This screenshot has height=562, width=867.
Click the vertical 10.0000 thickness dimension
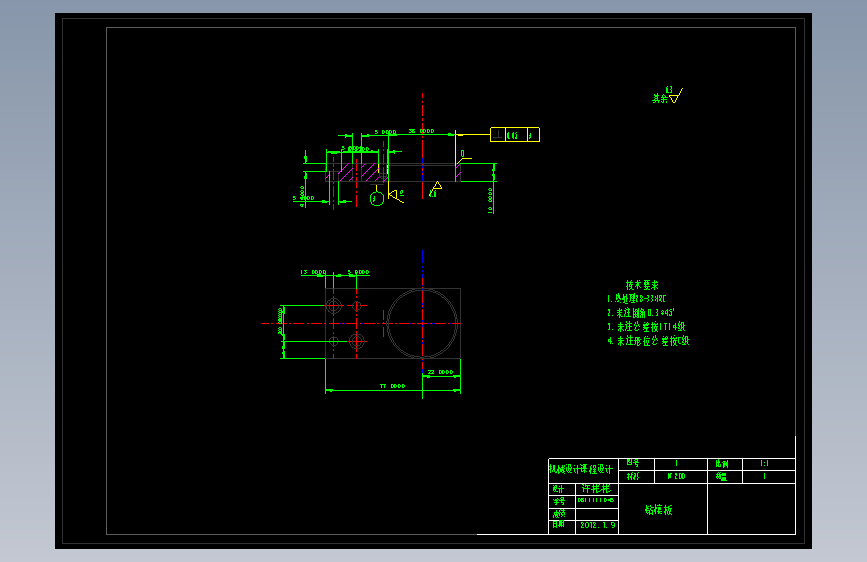(490, 200)
